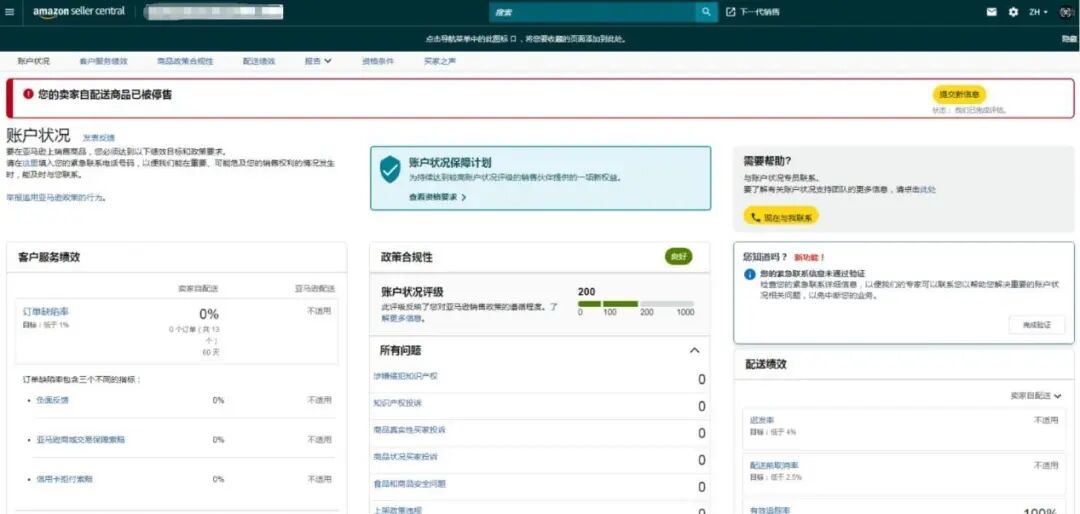
Task: Open the 食品和商品安全问题 link
Action: [409, 484]
